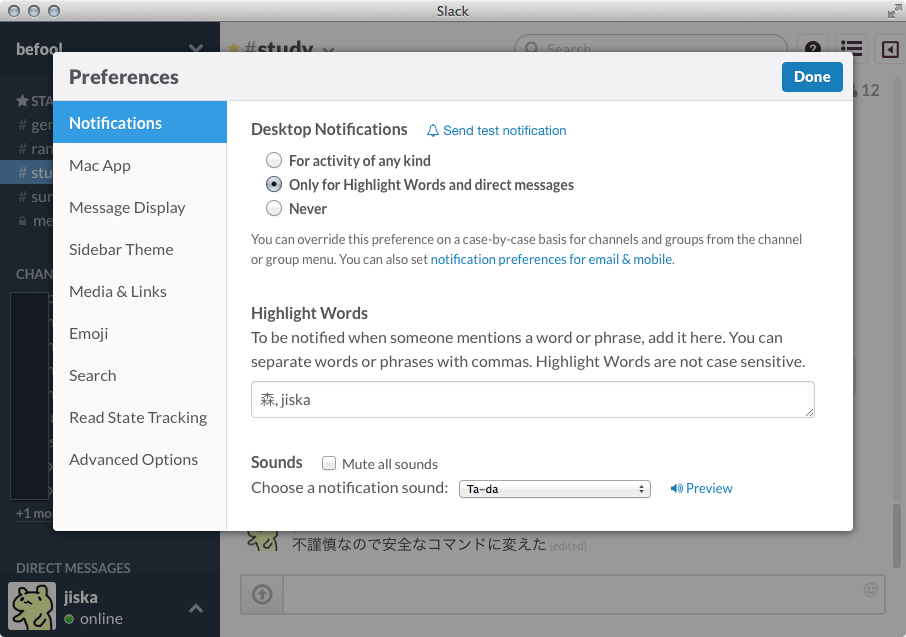
Task: Switch to the Message Display tab
Action: [140, 208]
